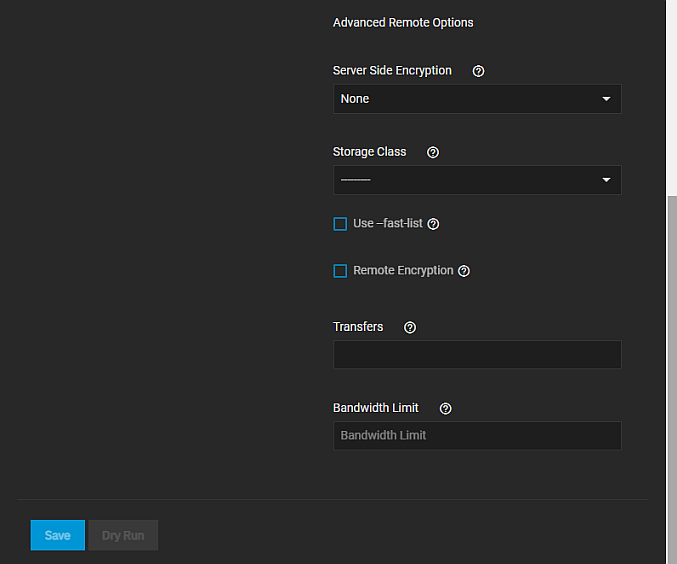Click help icon beside Use --fast-list
Viewport: 677px width, 564px height.
click(433, 224)
